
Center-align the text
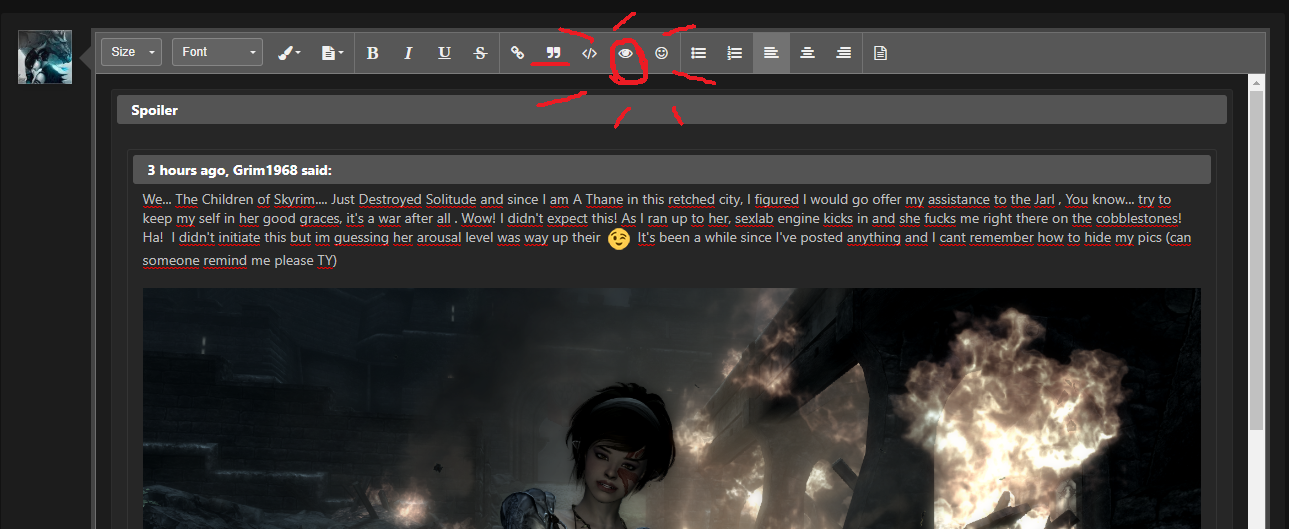point(807,53)
